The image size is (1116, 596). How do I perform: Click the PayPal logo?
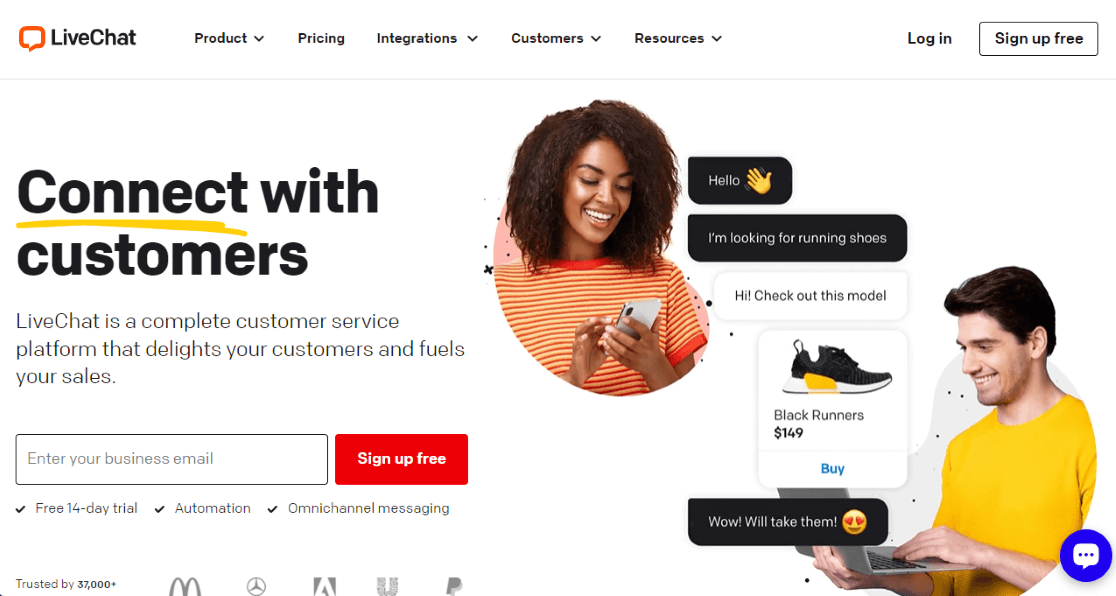(453, 586)
